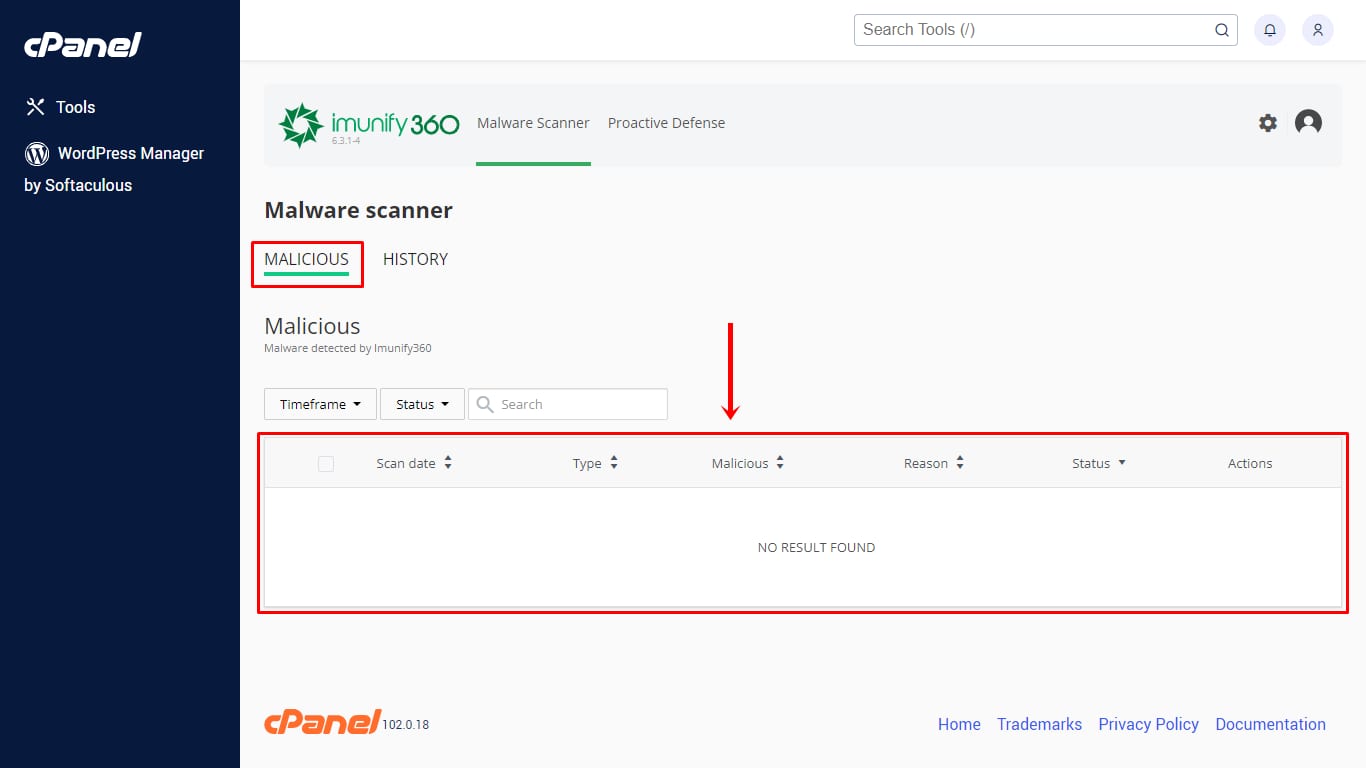This screenshot has height=768, width=1366.
Task: Open the Privacy Policy link
Action: 1148,724
